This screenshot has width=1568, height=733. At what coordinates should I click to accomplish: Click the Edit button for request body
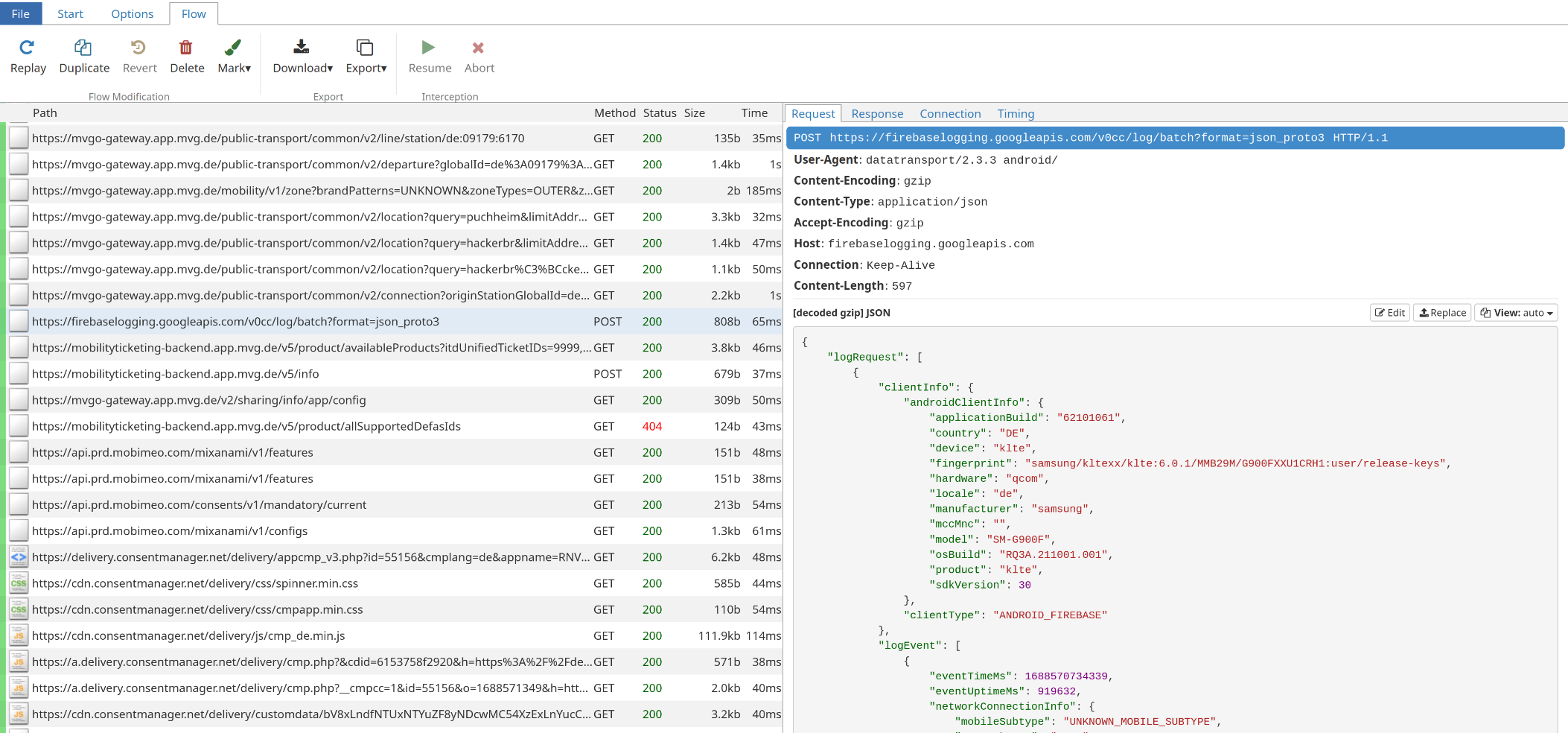[x=1389, y=313]
